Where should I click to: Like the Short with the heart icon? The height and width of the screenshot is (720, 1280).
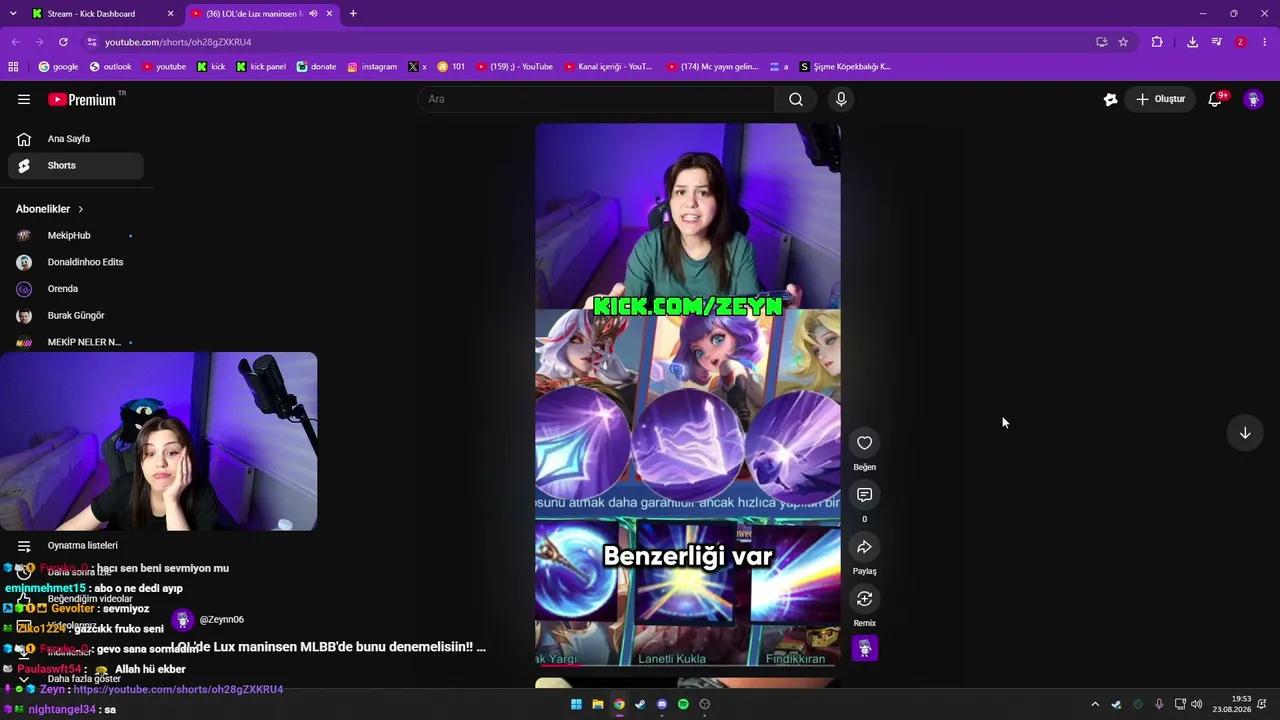pos(865,443)
